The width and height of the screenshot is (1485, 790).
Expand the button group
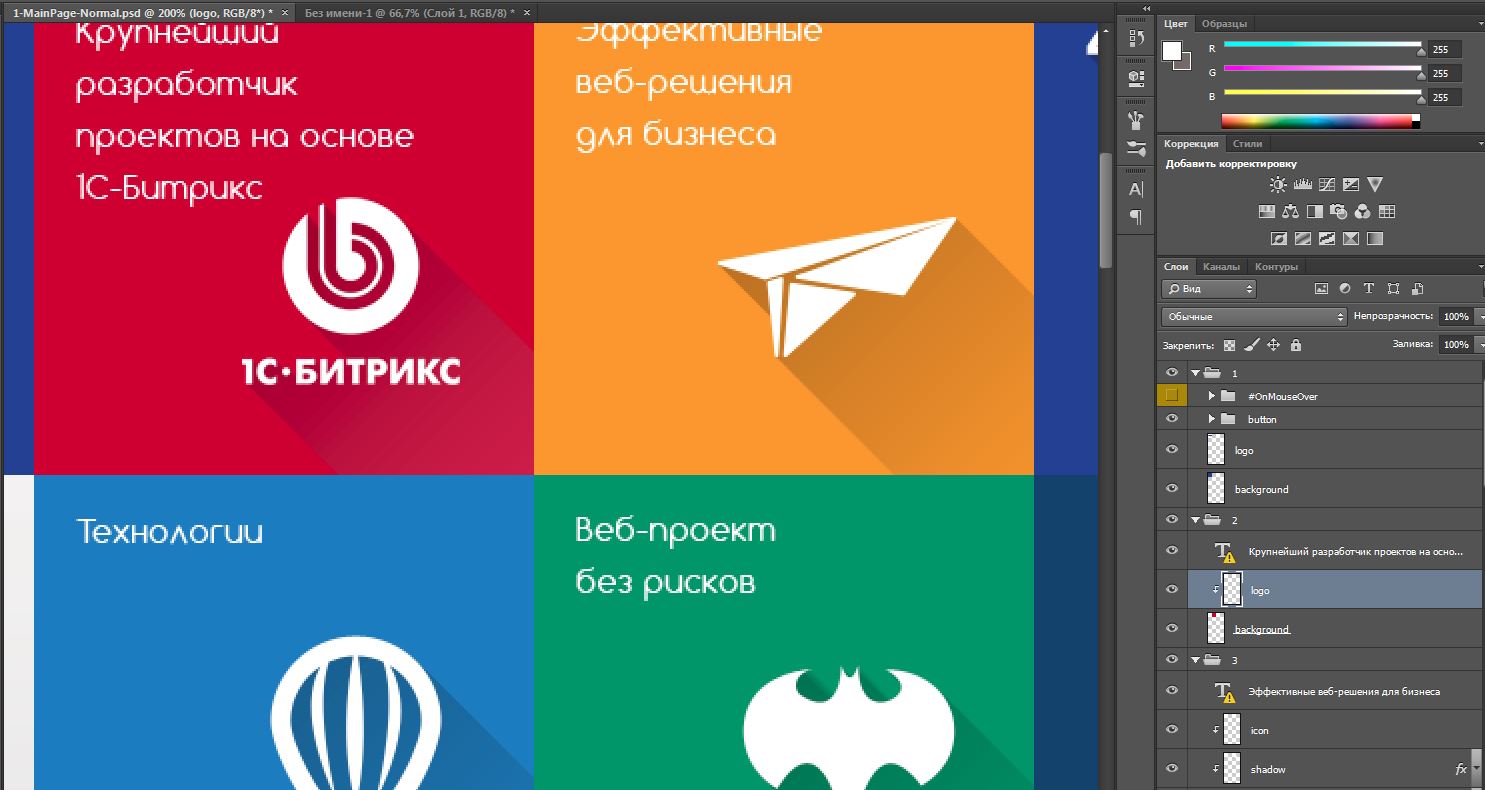coord(1212,419)
